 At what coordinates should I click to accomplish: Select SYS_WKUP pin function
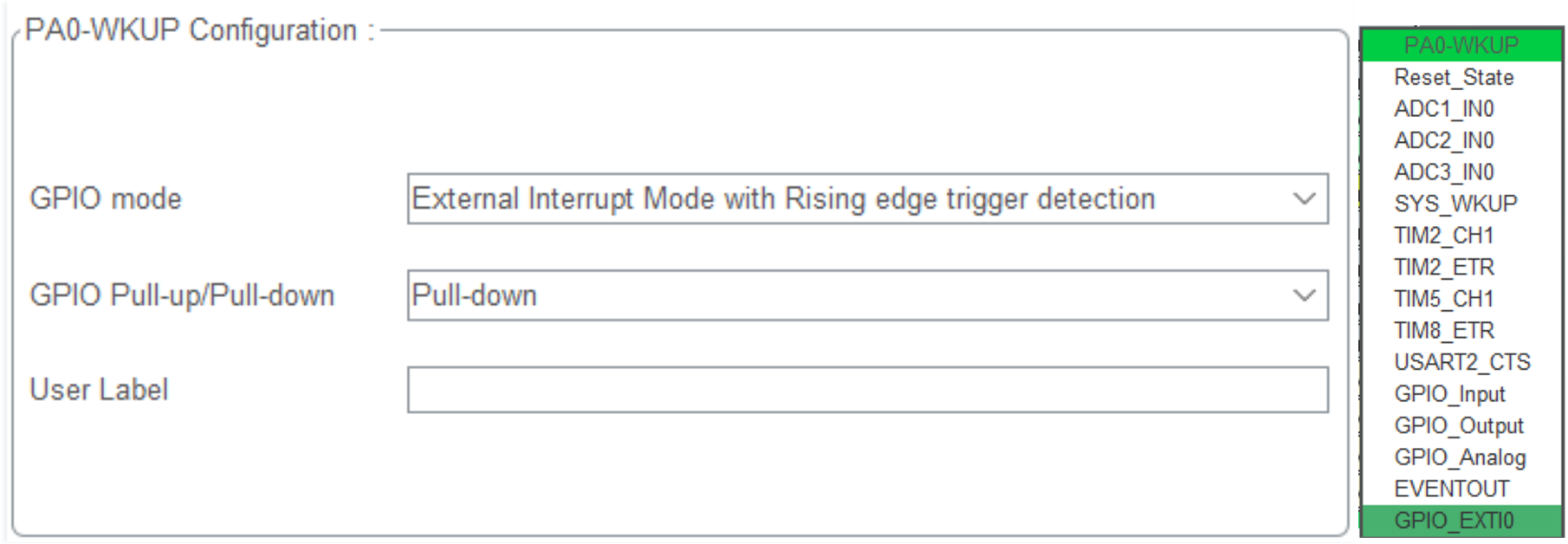tap(1455, 204)
